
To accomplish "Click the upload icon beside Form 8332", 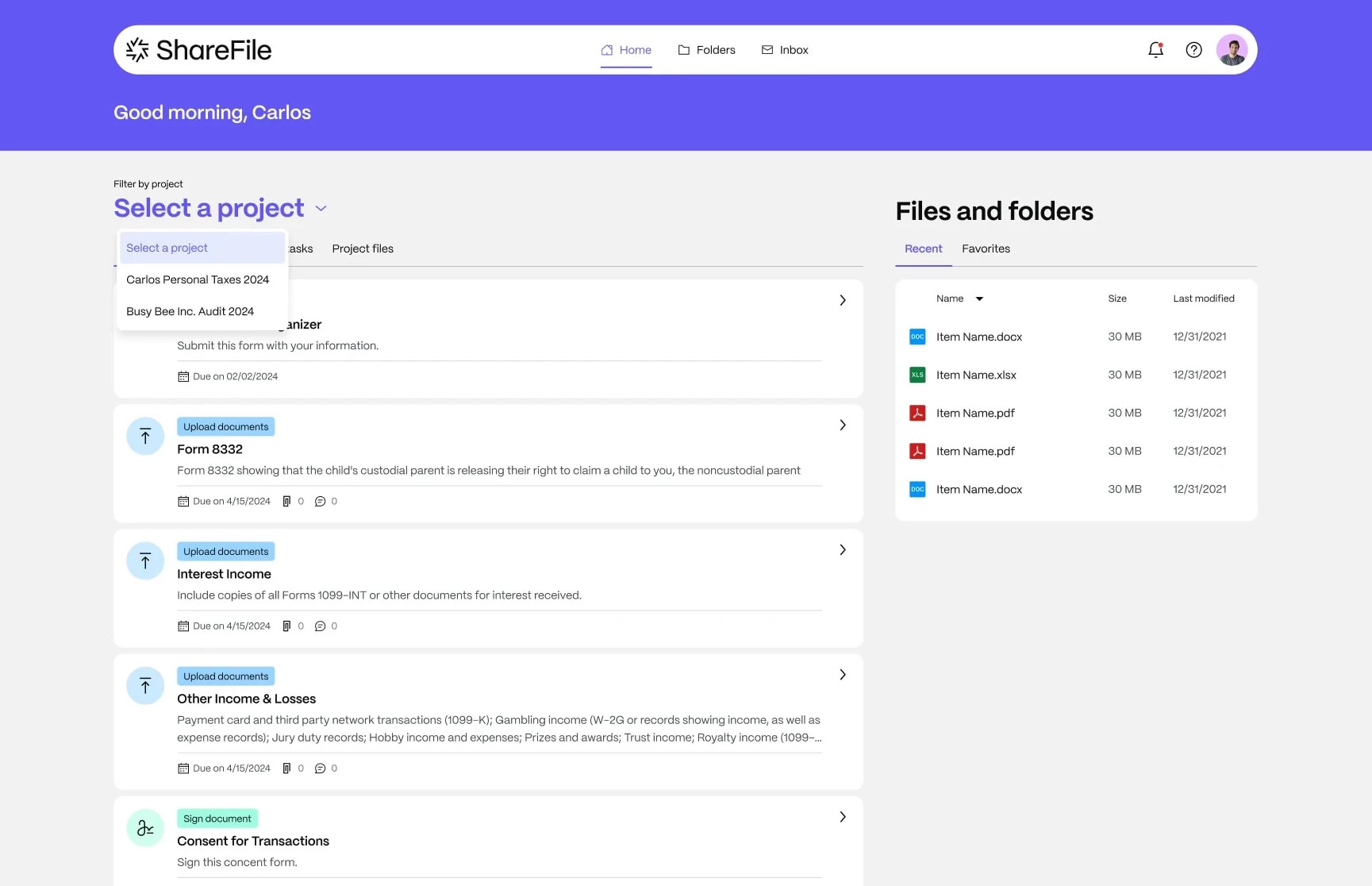I will coord(145,436).
